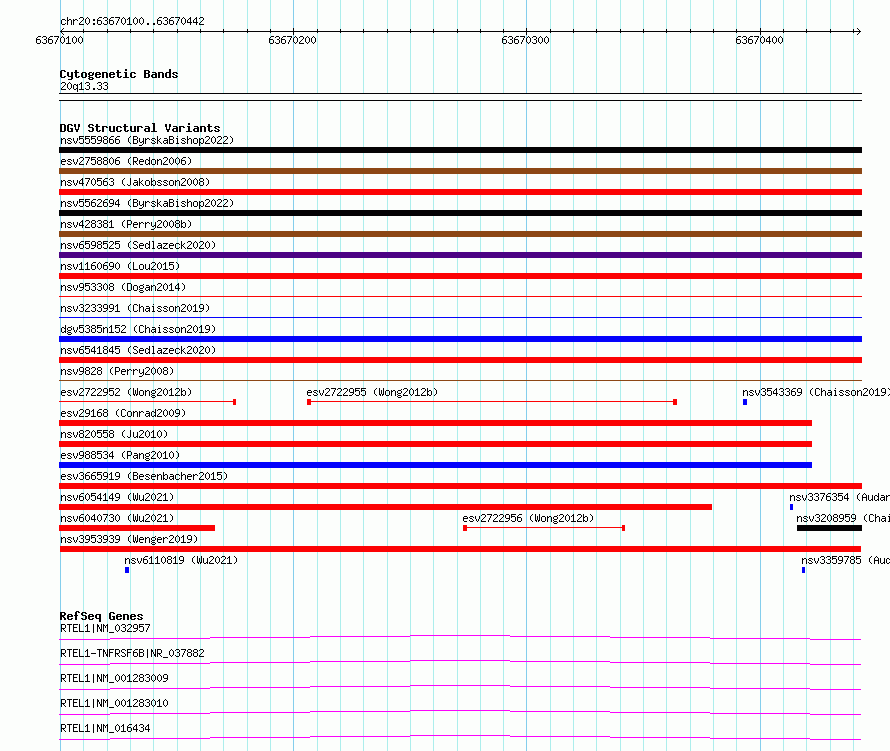Click the nsv820558 (Ju2010) variant label

114,434
